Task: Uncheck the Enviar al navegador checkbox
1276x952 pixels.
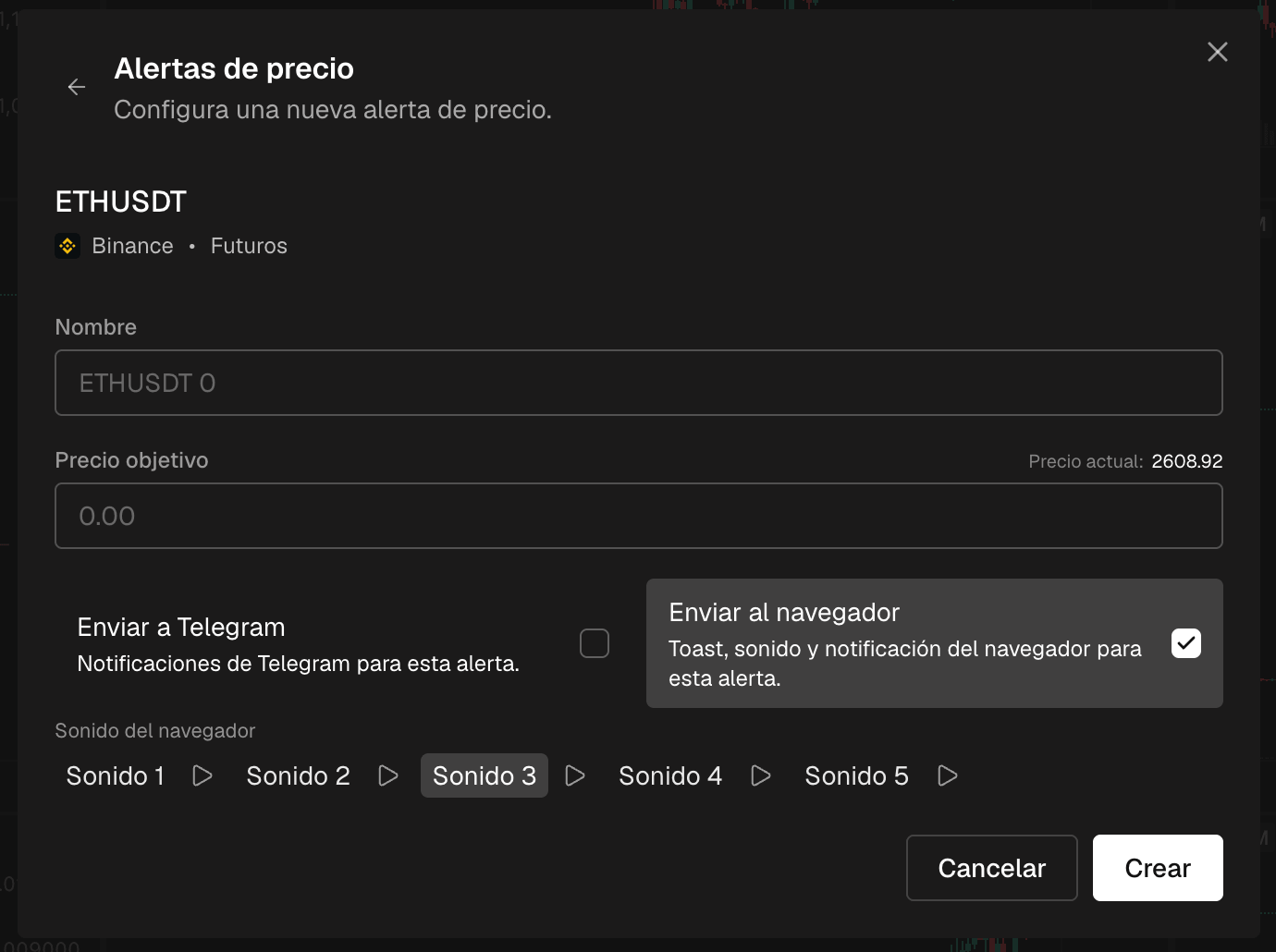Action: [1186, 643]
